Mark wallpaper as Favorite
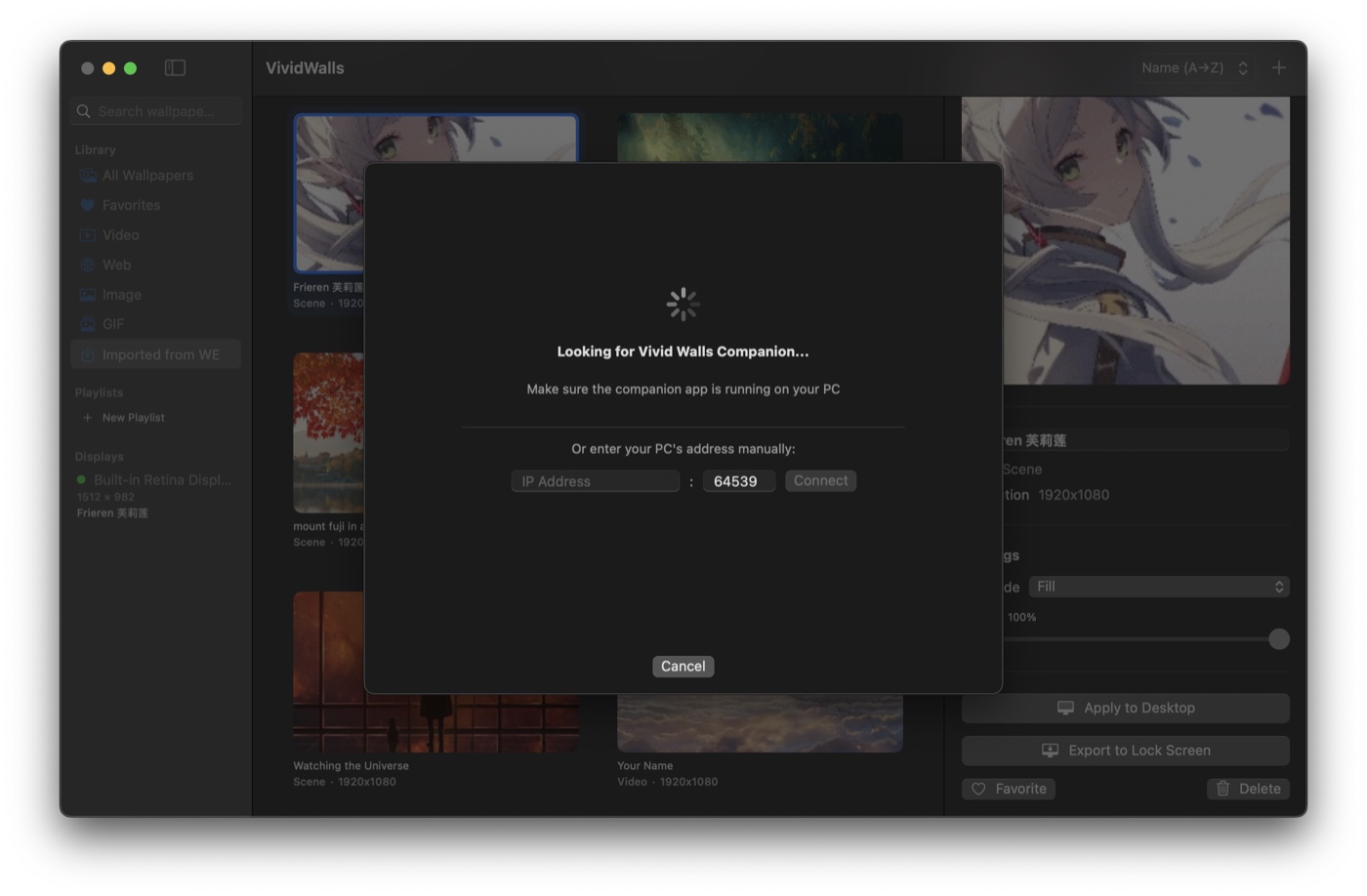1367x896 pixels. (x=1009, y=789)
